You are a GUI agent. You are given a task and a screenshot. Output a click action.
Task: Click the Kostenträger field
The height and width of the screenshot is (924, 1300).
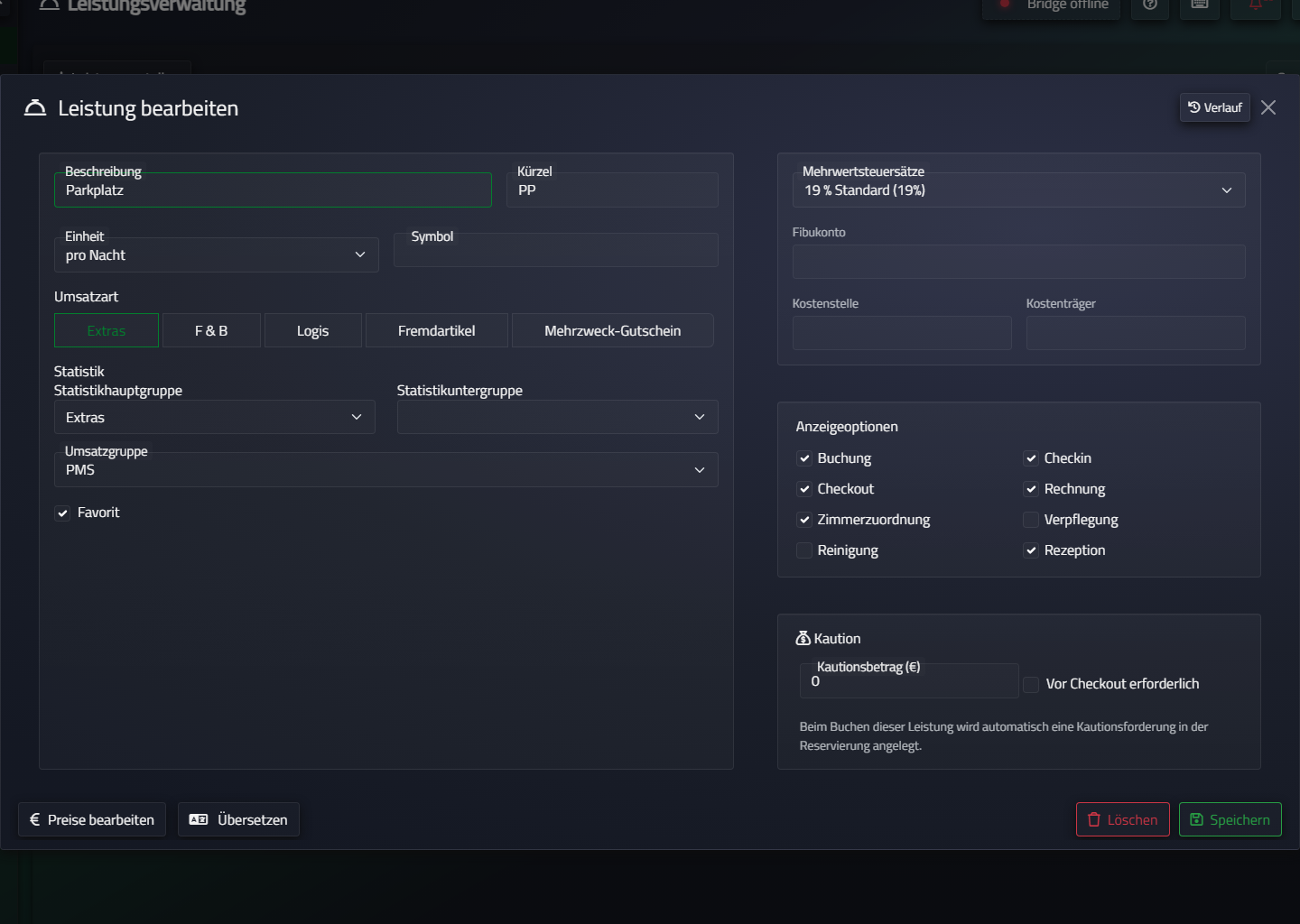[1136, 333]
